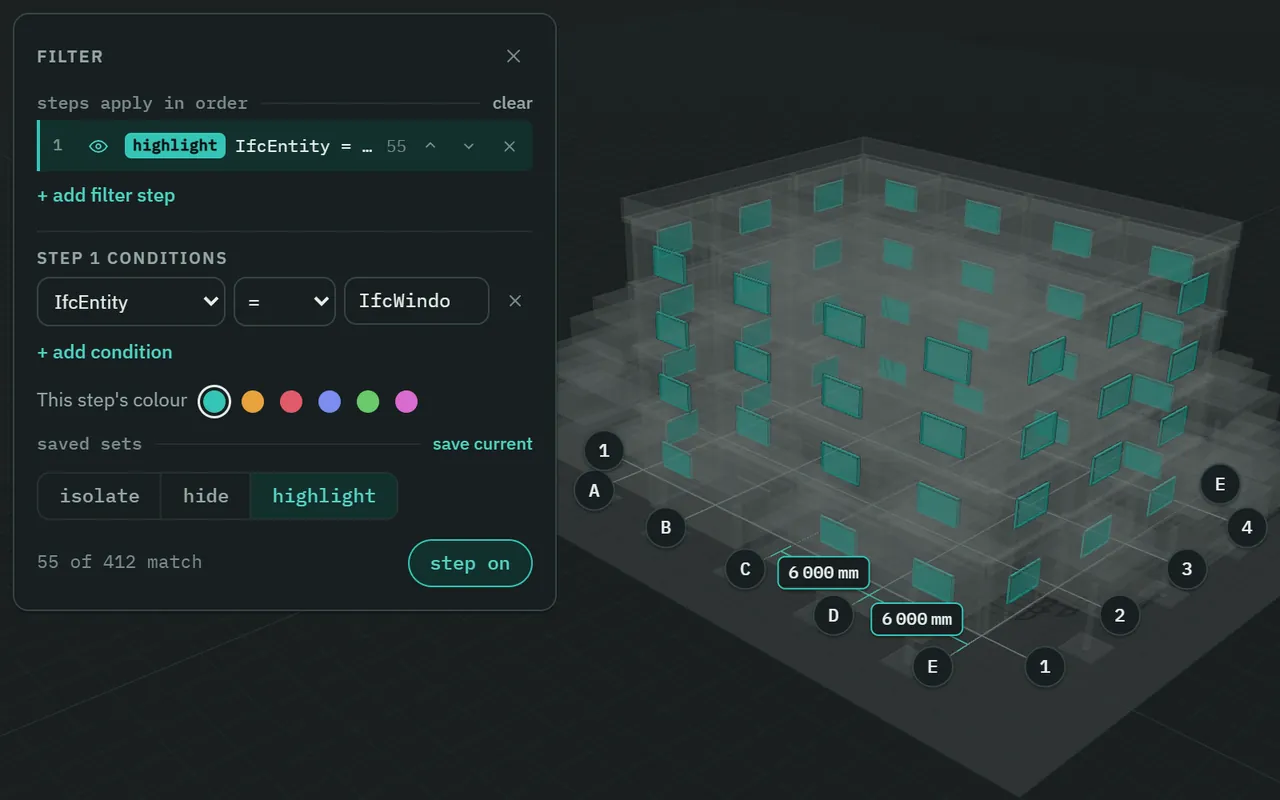This screenshot has height=800, width=1280.
Task: Select grid axis bubble 4
Action: pos(1246,527)
